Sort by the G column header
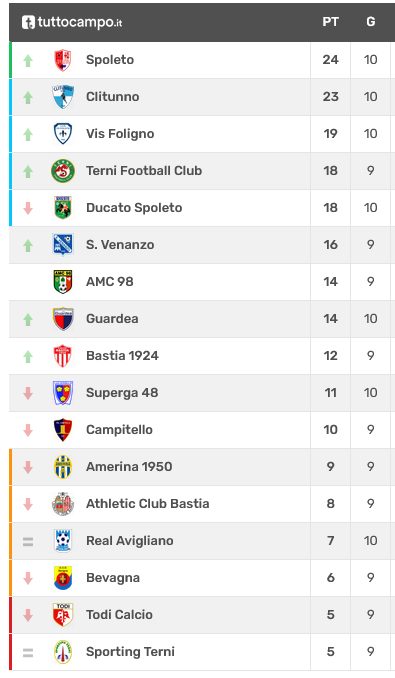Viewport: 395px width, 678px height. click(x=370, y=22)
